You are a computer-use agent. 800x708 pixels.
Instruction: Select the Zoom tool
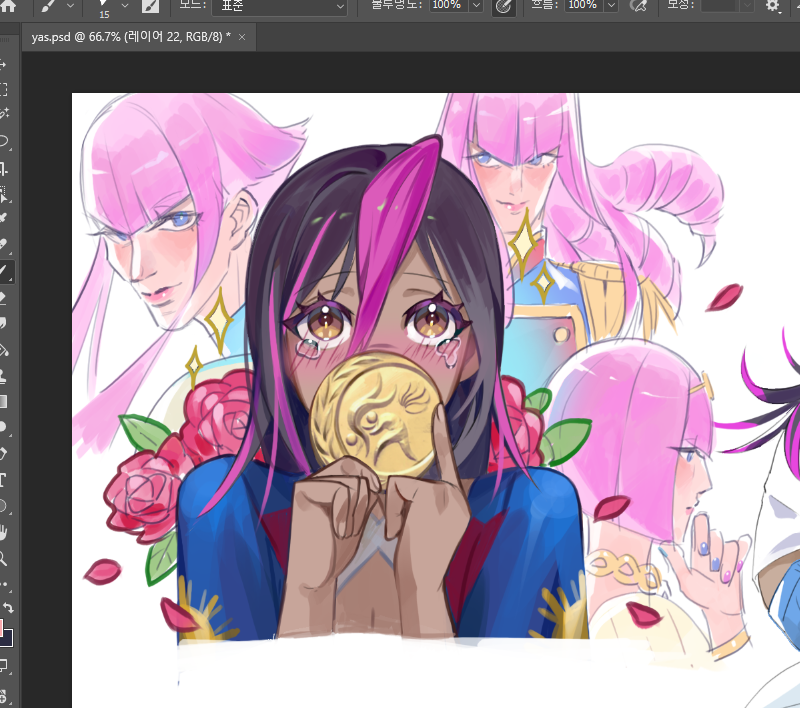pyautogui.click(x=3, y=558)
